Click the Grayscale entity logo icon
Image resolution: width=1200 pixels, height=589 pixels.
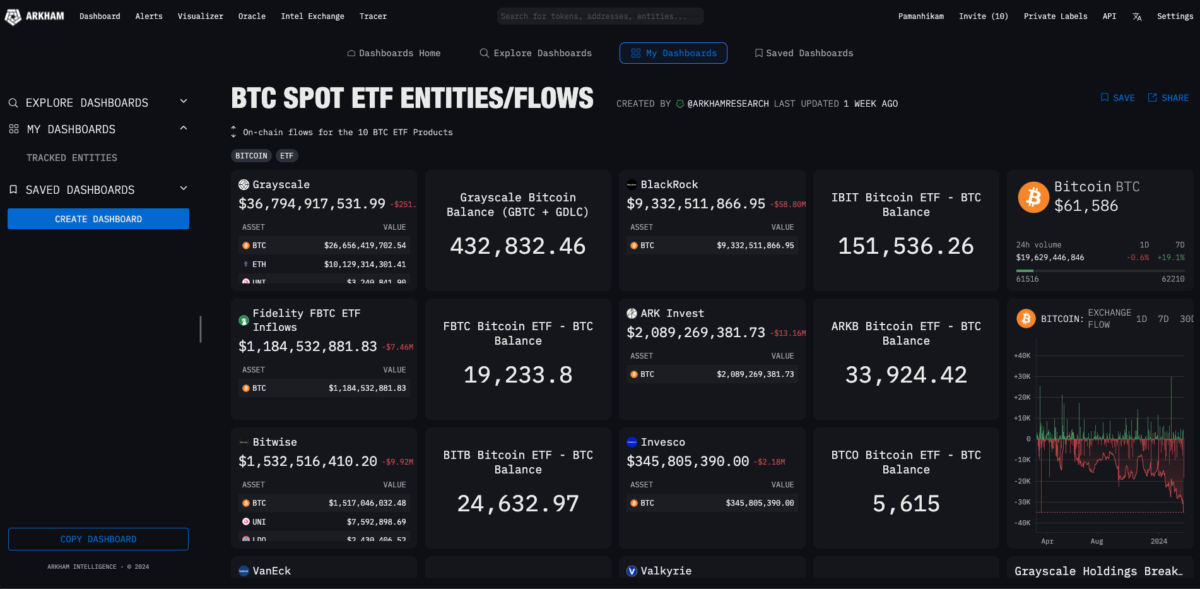click(243, 185)
